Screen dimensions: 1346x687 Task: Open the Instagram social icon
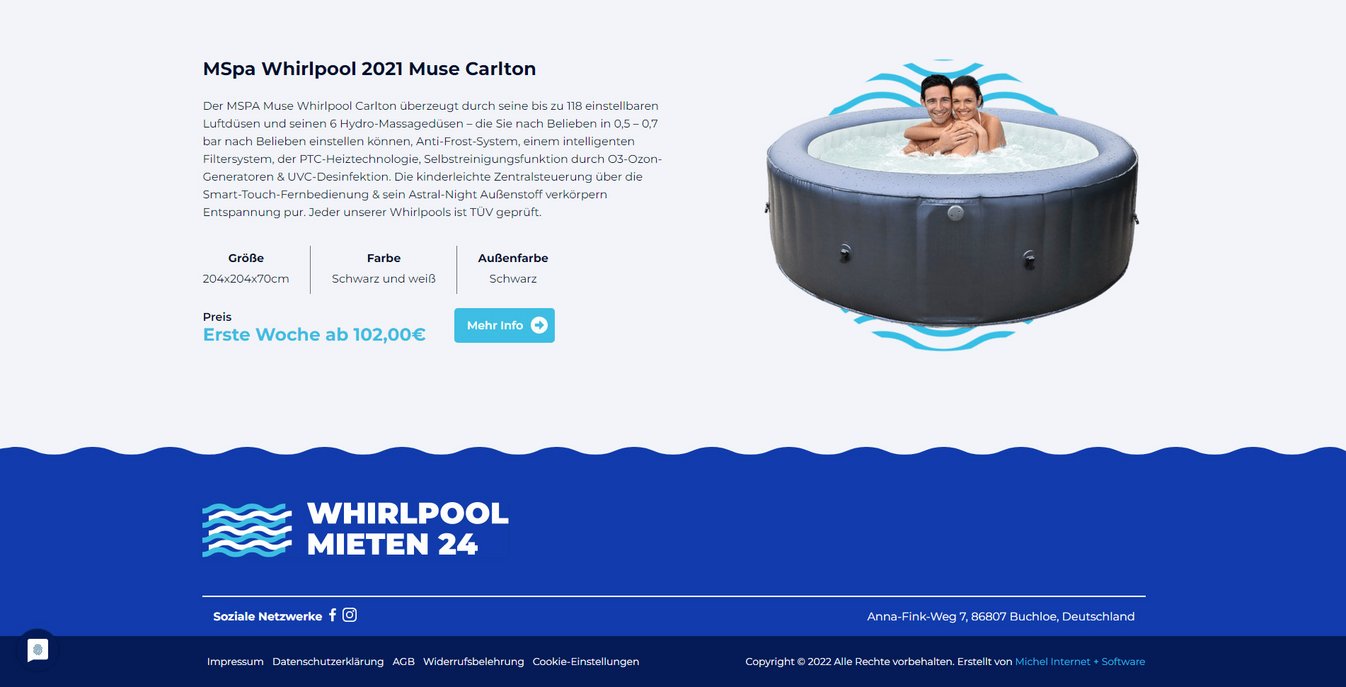point(350,615)
